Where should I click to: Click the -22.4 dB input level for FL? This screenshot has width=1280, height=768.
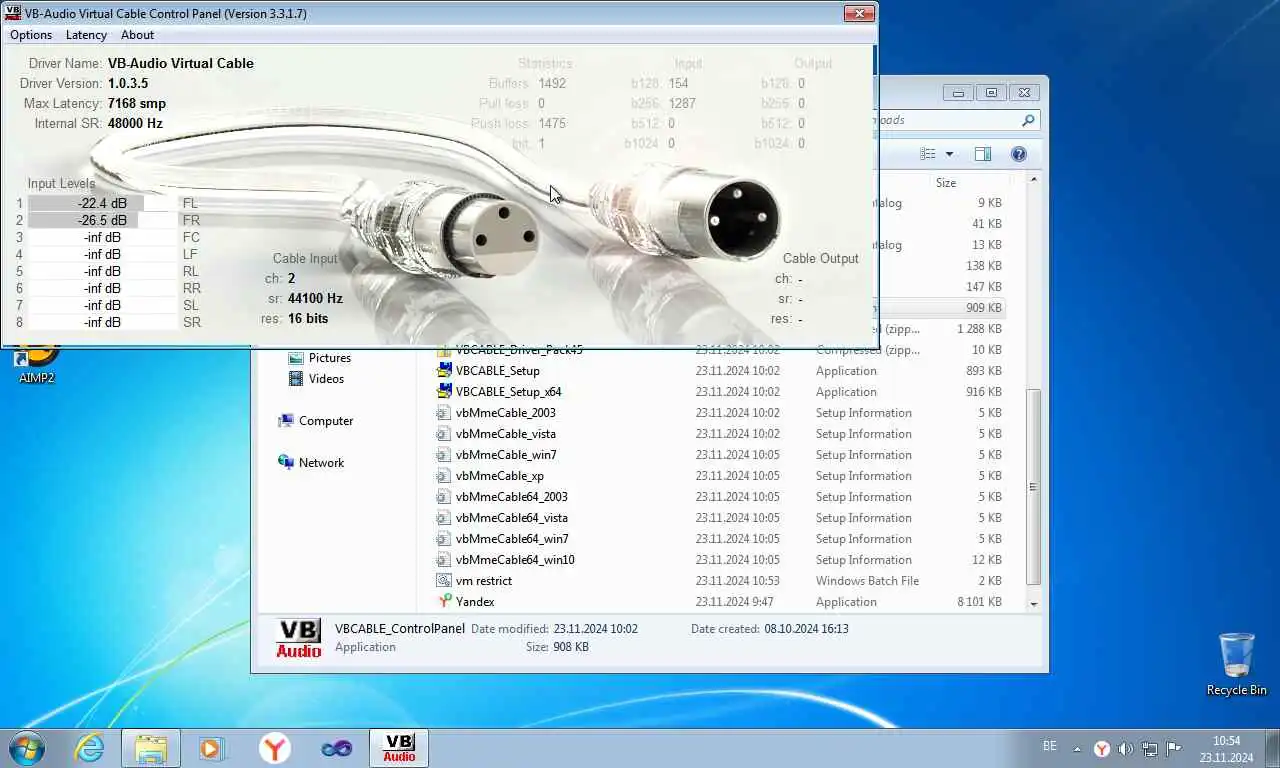pyautogui.click(x=102, y=203)
